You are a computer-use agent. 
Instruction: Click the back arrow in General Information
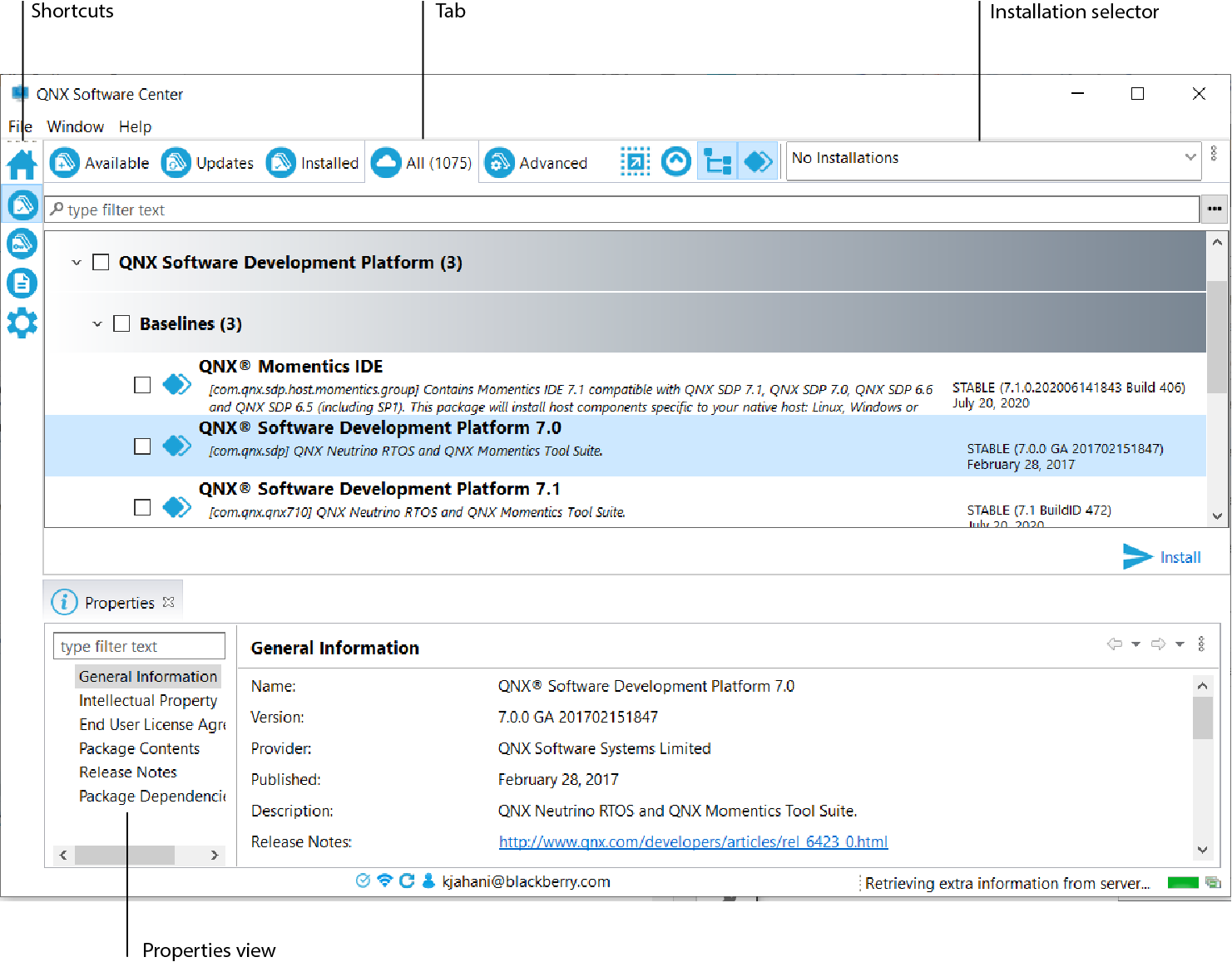point(1115,644)
